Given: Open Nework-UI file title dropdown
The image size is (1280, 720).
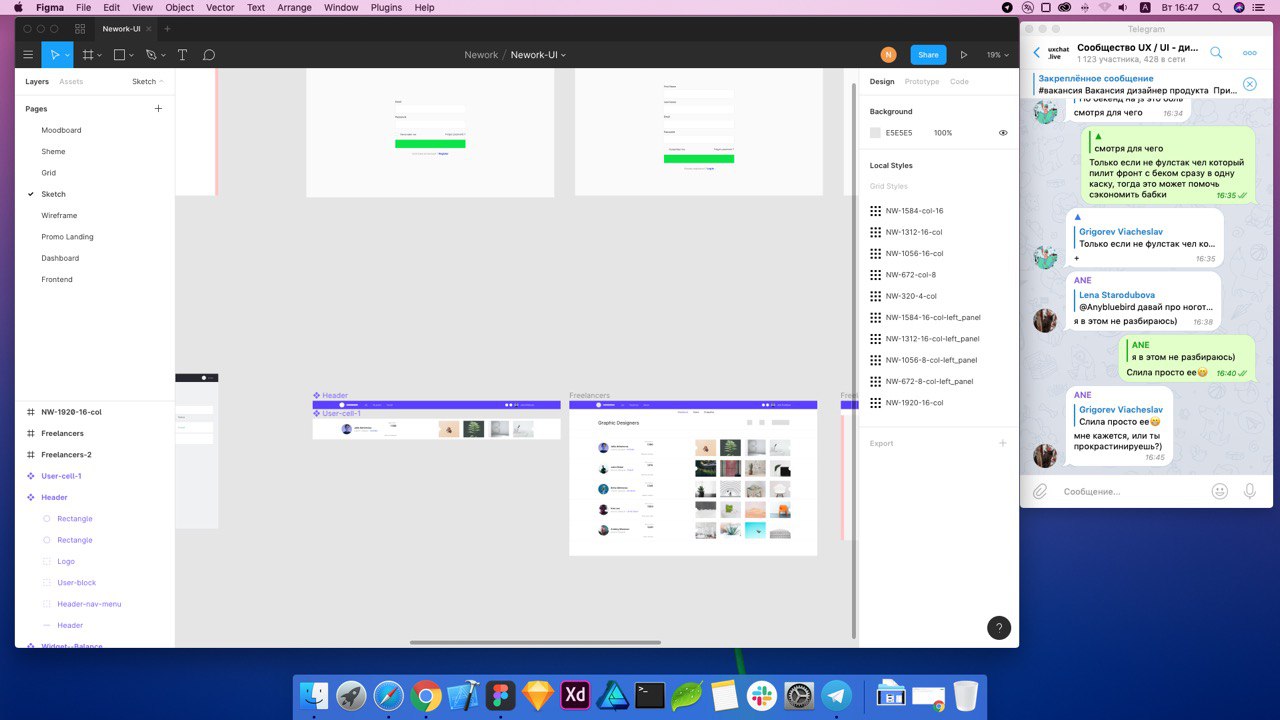Looking at the screenshot, I should 563,55.
